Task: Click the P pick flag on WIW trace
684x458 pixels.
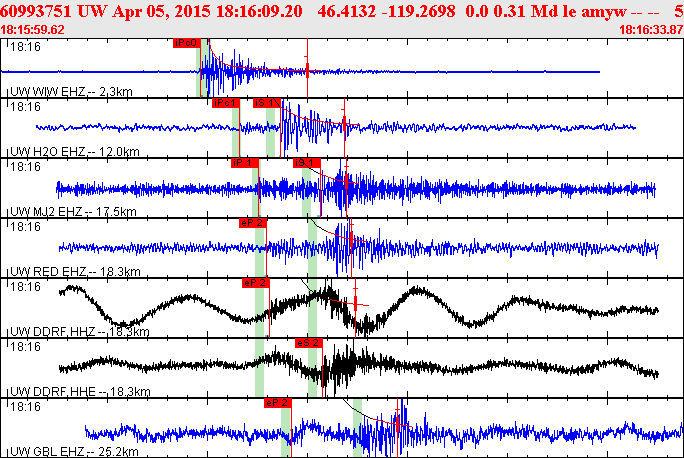Action: point(186,44)
